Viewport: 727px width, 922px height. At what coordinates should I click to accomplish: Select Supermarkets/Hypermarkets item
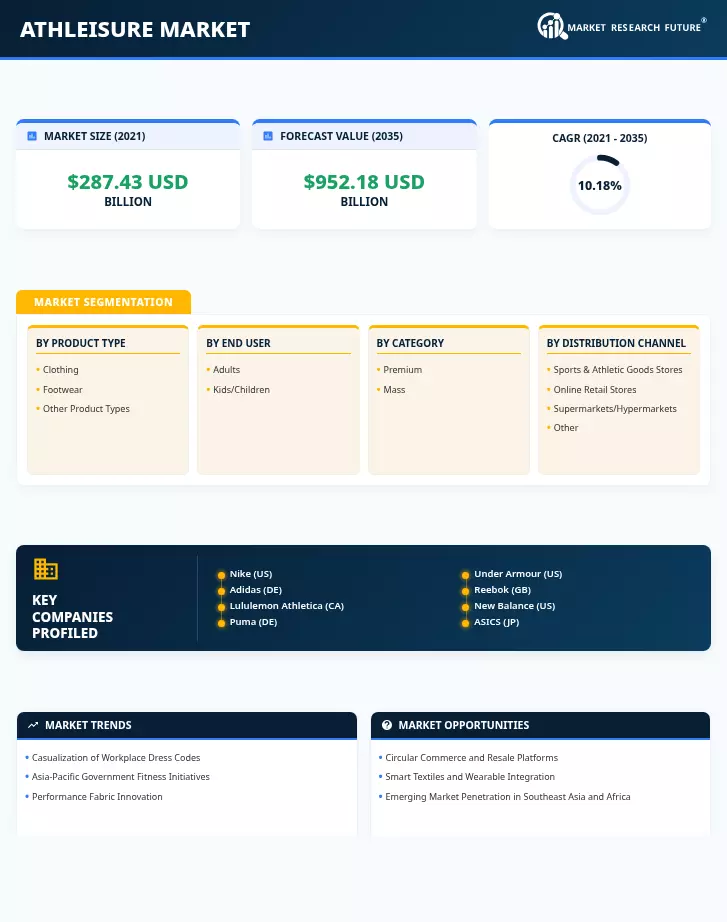click(615, 409)
